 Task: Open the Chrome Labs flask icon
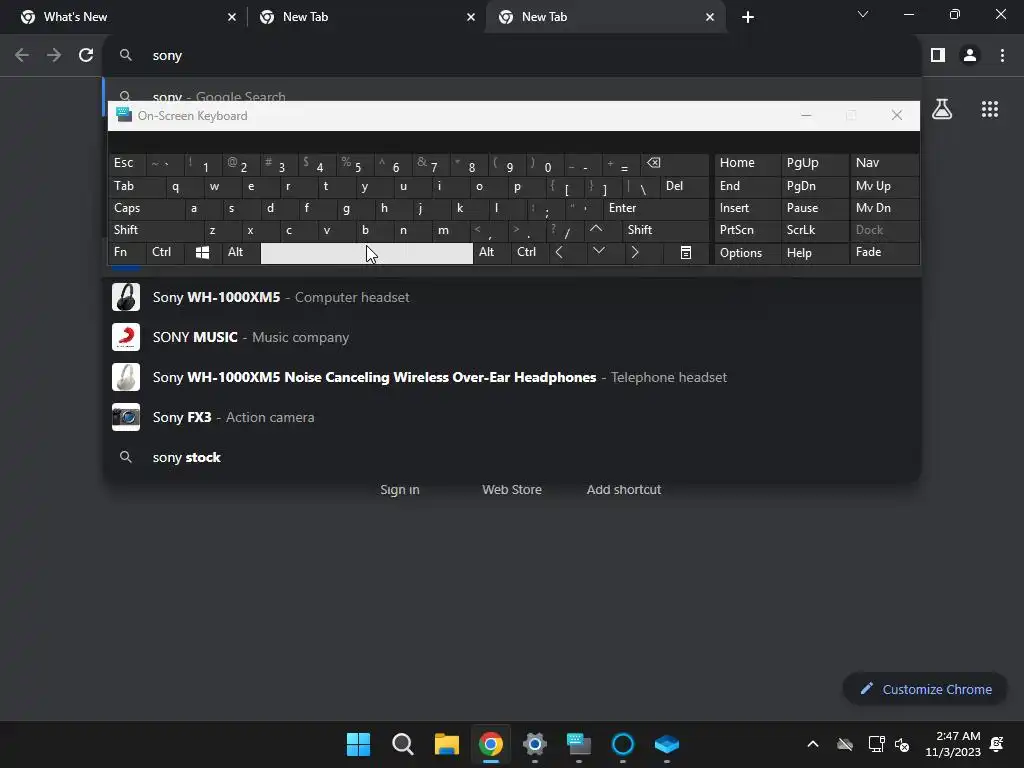942,109
